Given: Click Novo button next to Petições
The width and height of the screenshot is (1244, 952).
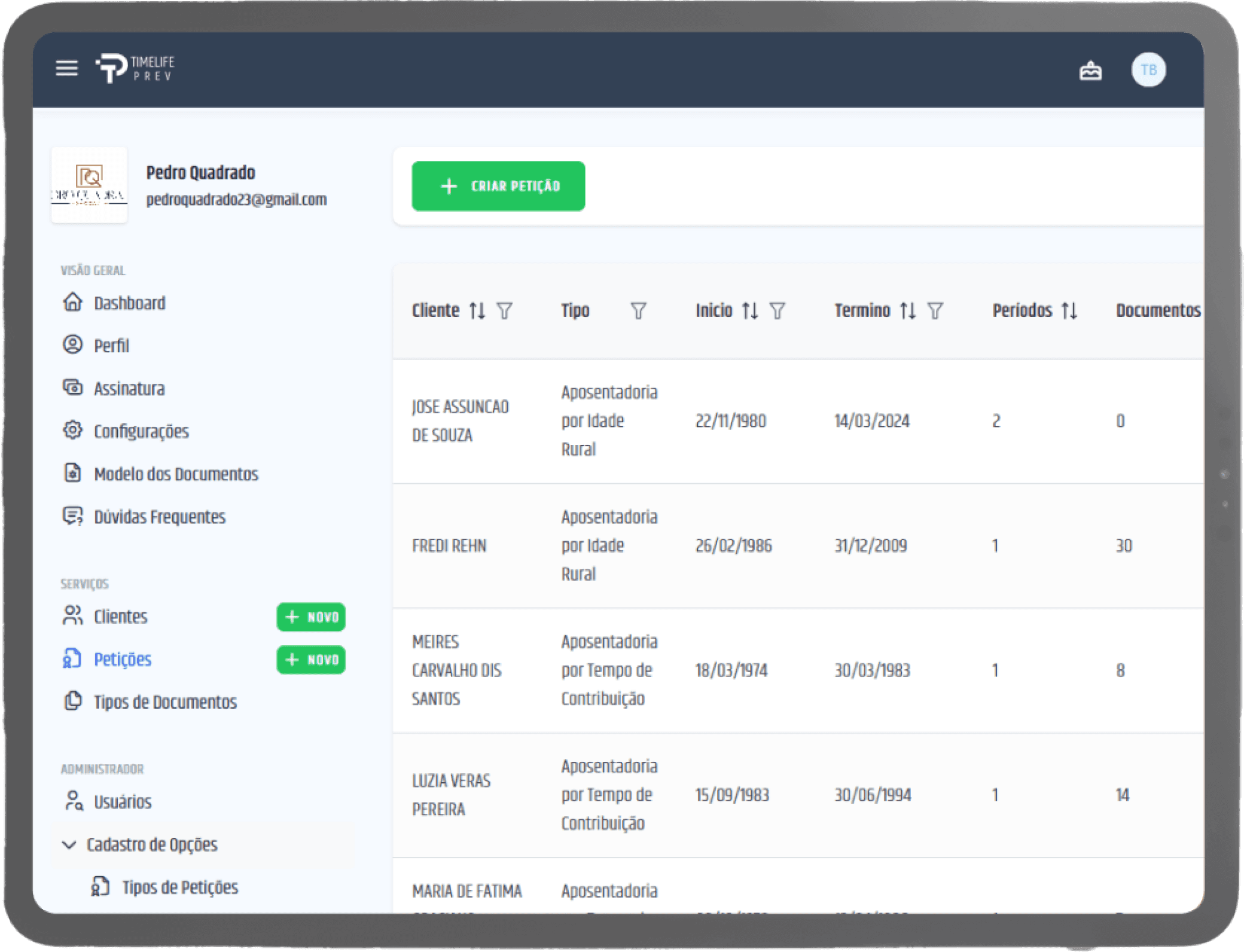Looking at the screenshot, I should click(310, 660).
